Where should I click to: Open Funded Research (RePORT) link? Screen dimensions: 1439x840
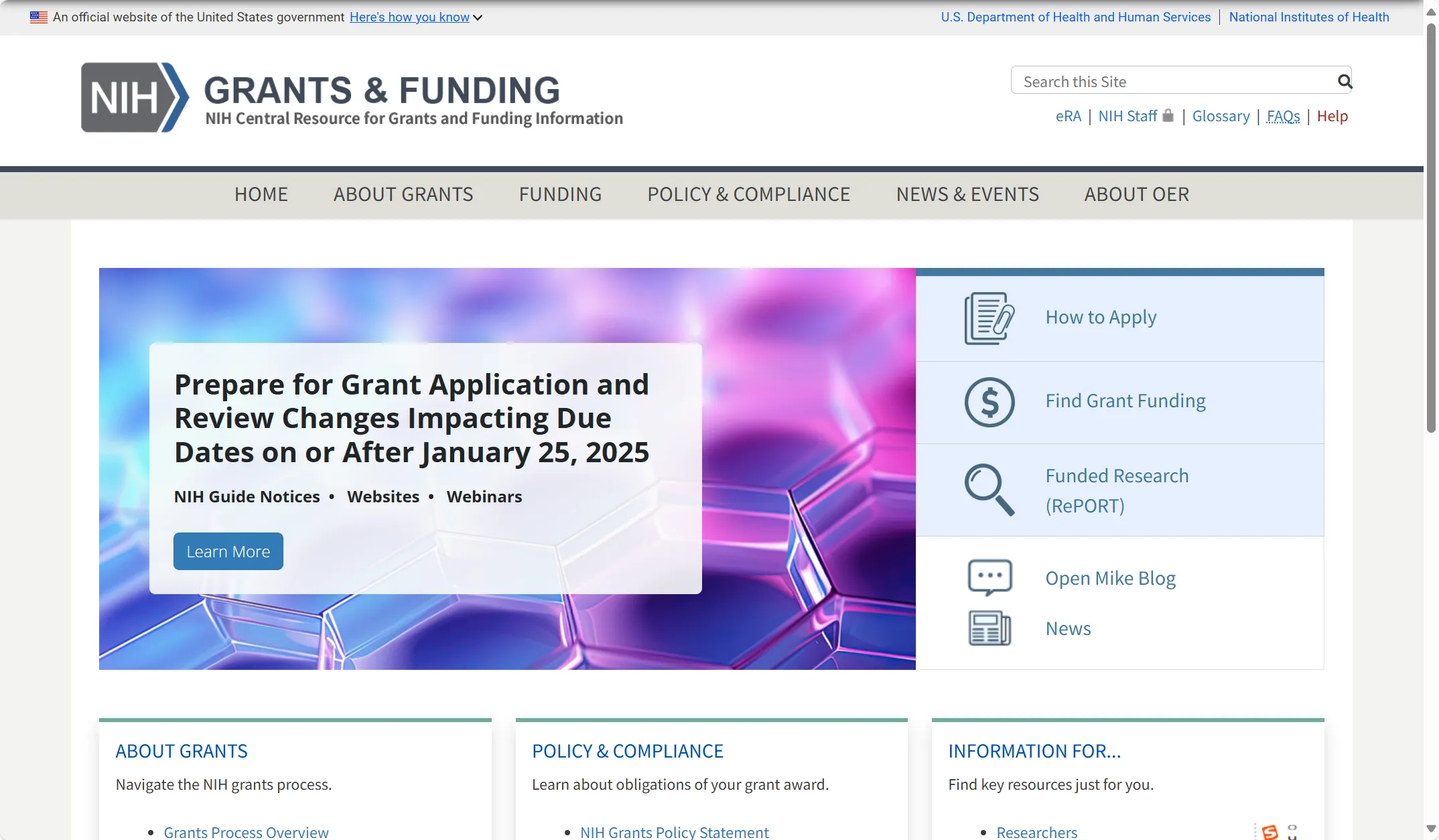click(x=1117, y=490)
